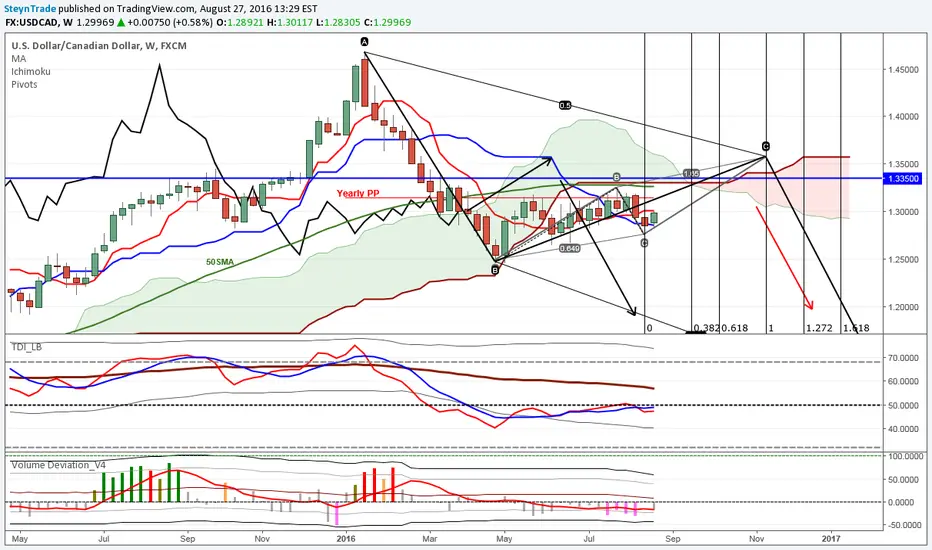The width and height of the screenshot is (932, 550).
Task: Click the 1.20000 price axis label
Action: (x=903, y=307)
